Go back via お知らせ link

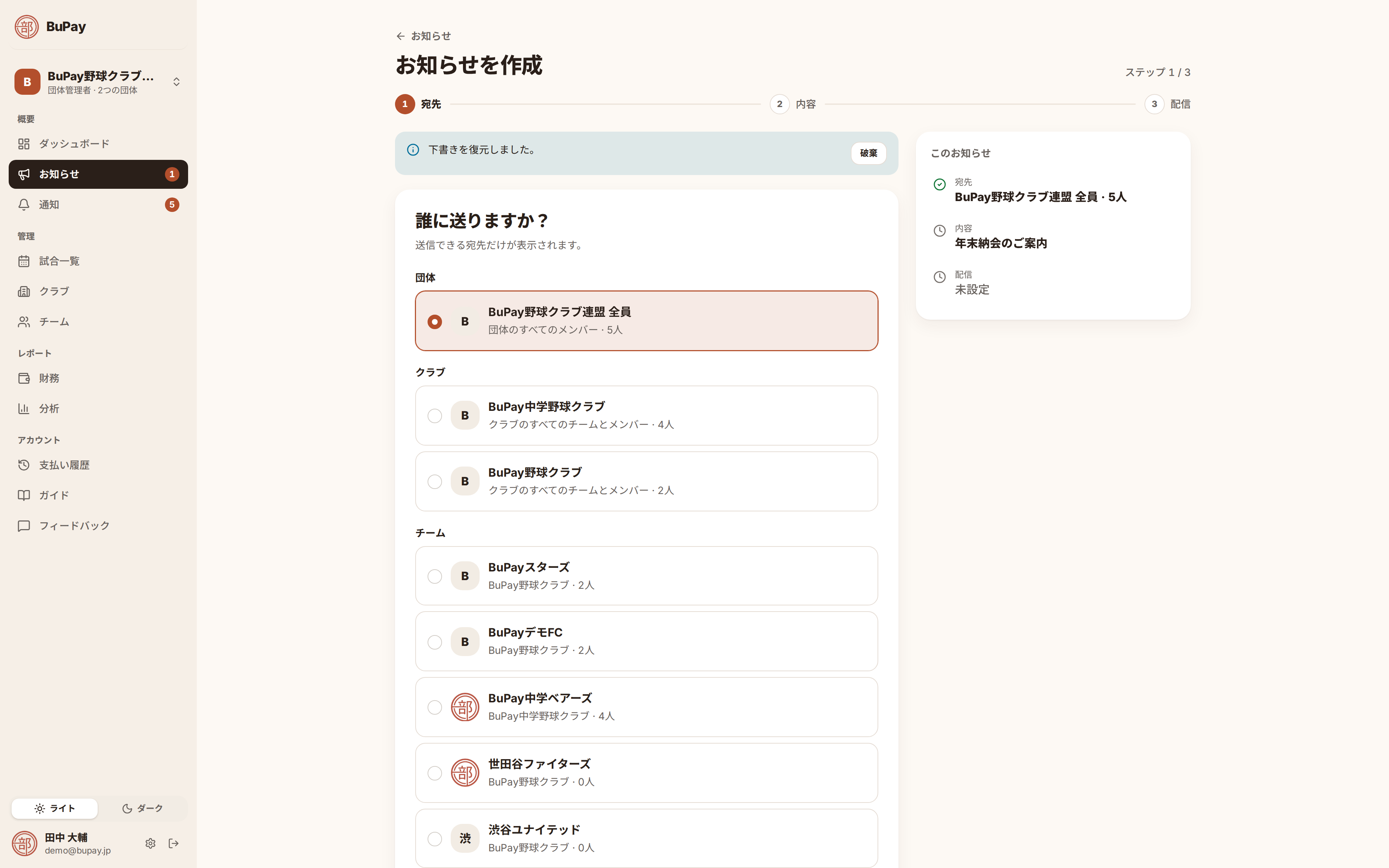[423, 36]
